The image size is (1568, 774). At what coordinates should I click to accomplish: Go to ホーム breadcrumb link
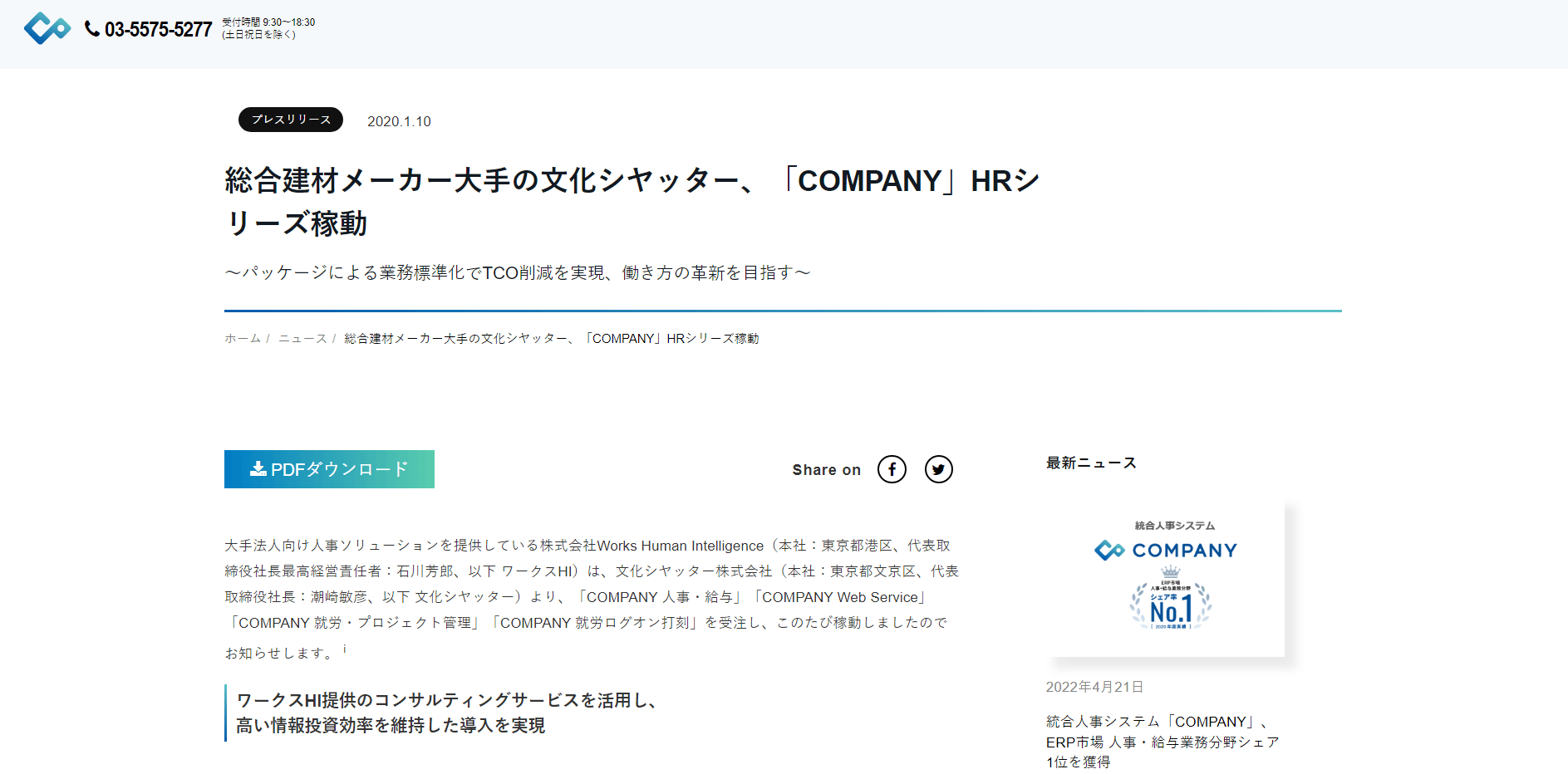point(243,339)
